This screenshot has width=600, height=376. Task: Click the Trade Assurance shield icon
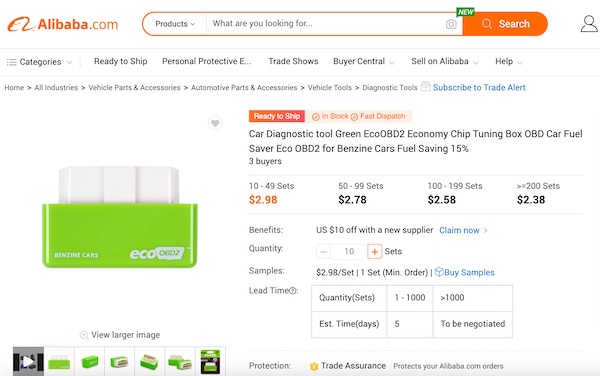click(x=314, y=366)
